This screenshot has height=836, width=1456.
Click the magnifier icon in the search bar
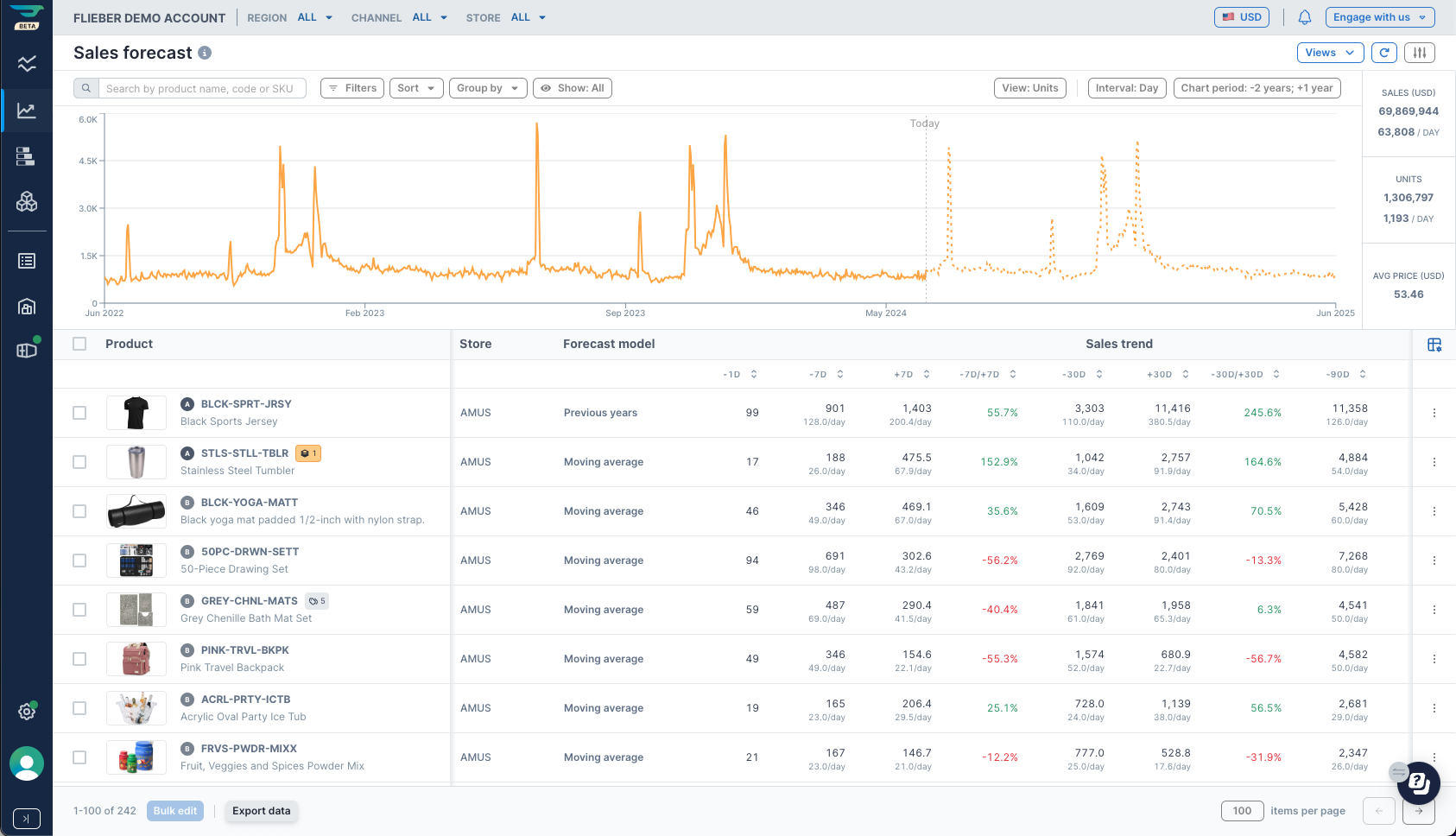click(x=85, y=87)
